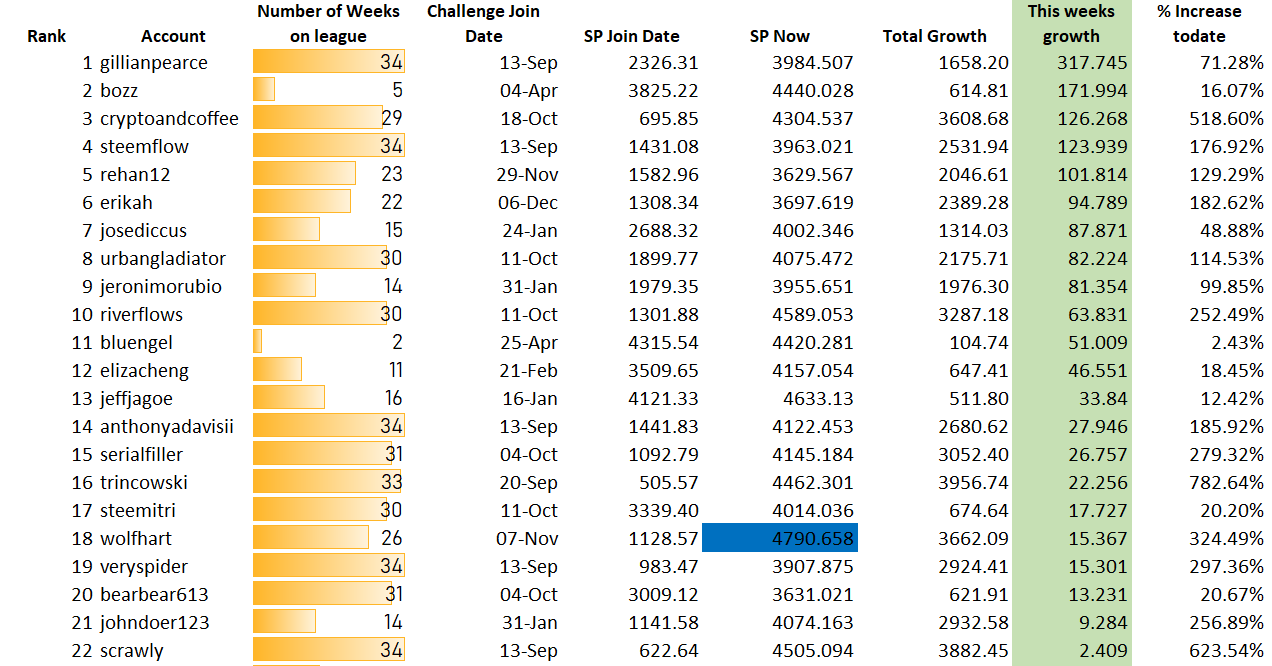Select the trincowski account cell
Screen dimensions: 1272x666
[144, 482]
